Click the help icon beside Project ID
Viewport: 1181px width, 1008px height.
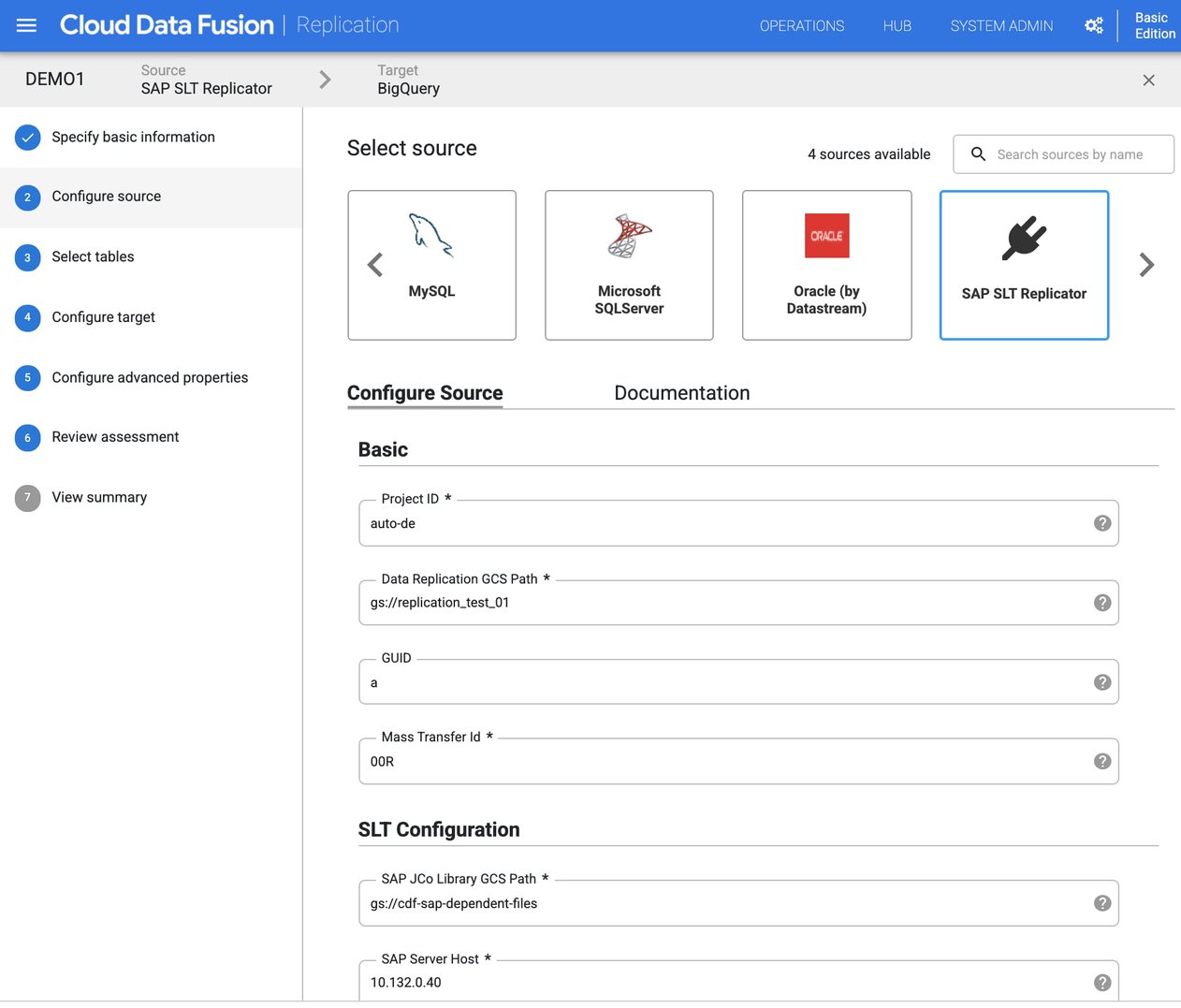pyautogui.click(x=1102, y=523)
